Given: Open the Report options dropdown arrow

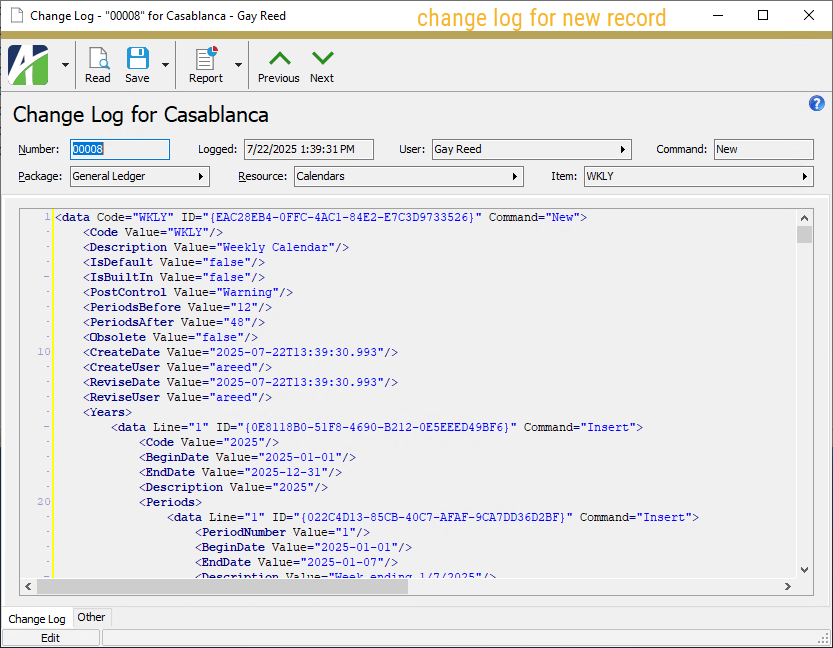Looking at the screenshot, I should click(x=238, y=65).
